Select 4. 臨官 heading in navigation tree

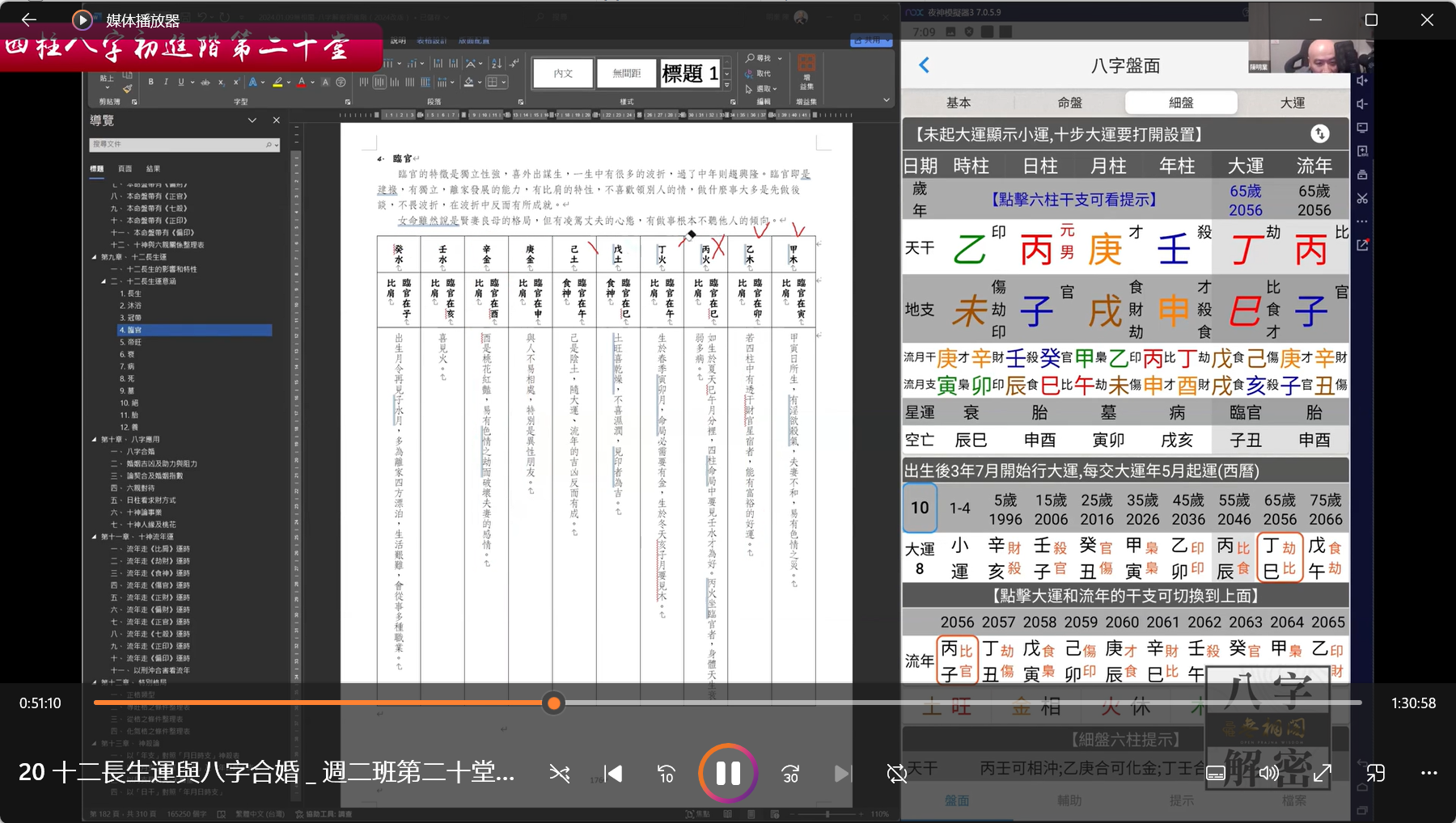[194, 330]
